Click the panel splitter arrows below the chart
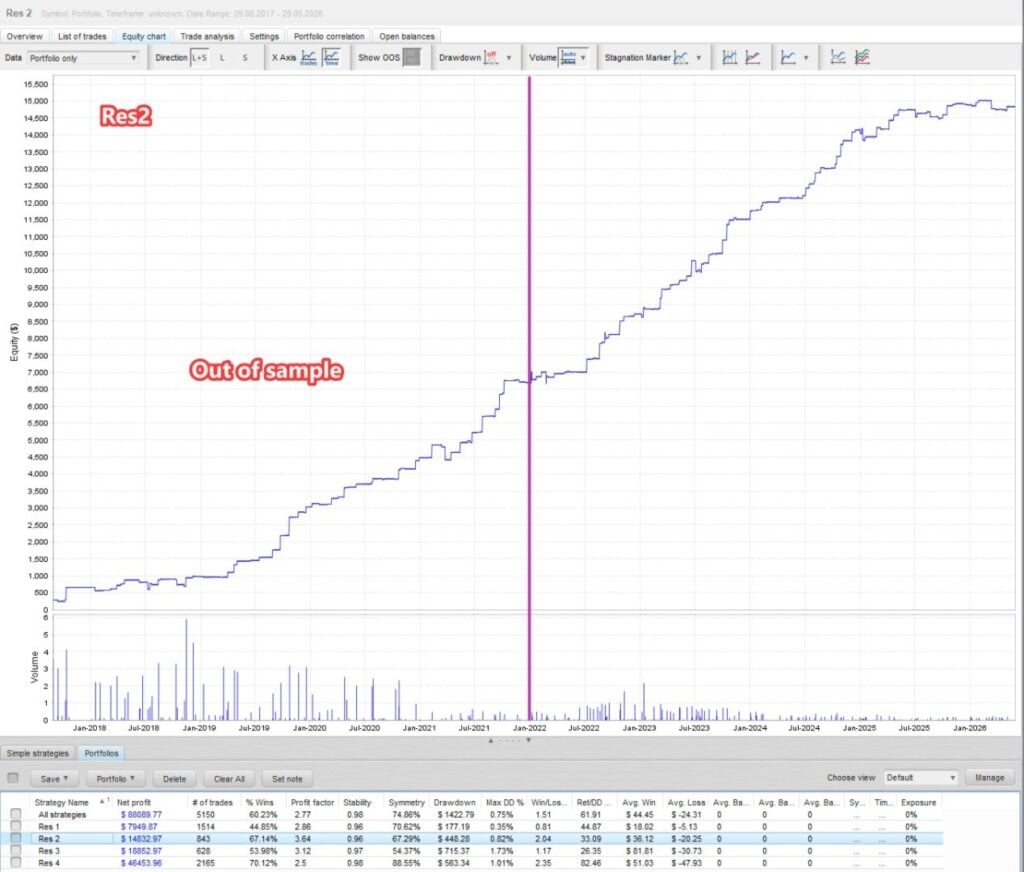This screenshot has width=1024, height=872. (509, 741)
